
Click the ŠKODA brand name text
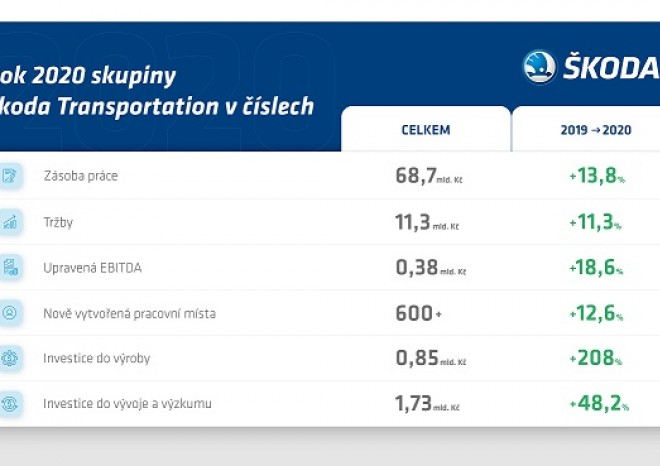coord(612,68)
